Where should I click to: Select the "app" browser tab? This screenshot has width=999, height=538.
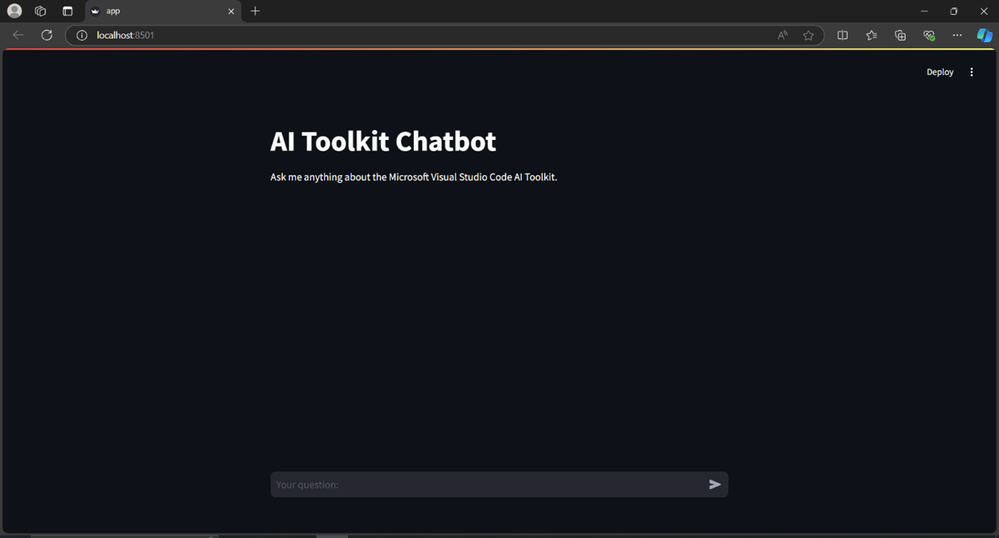pyautogui.click(x=163, y=11)
